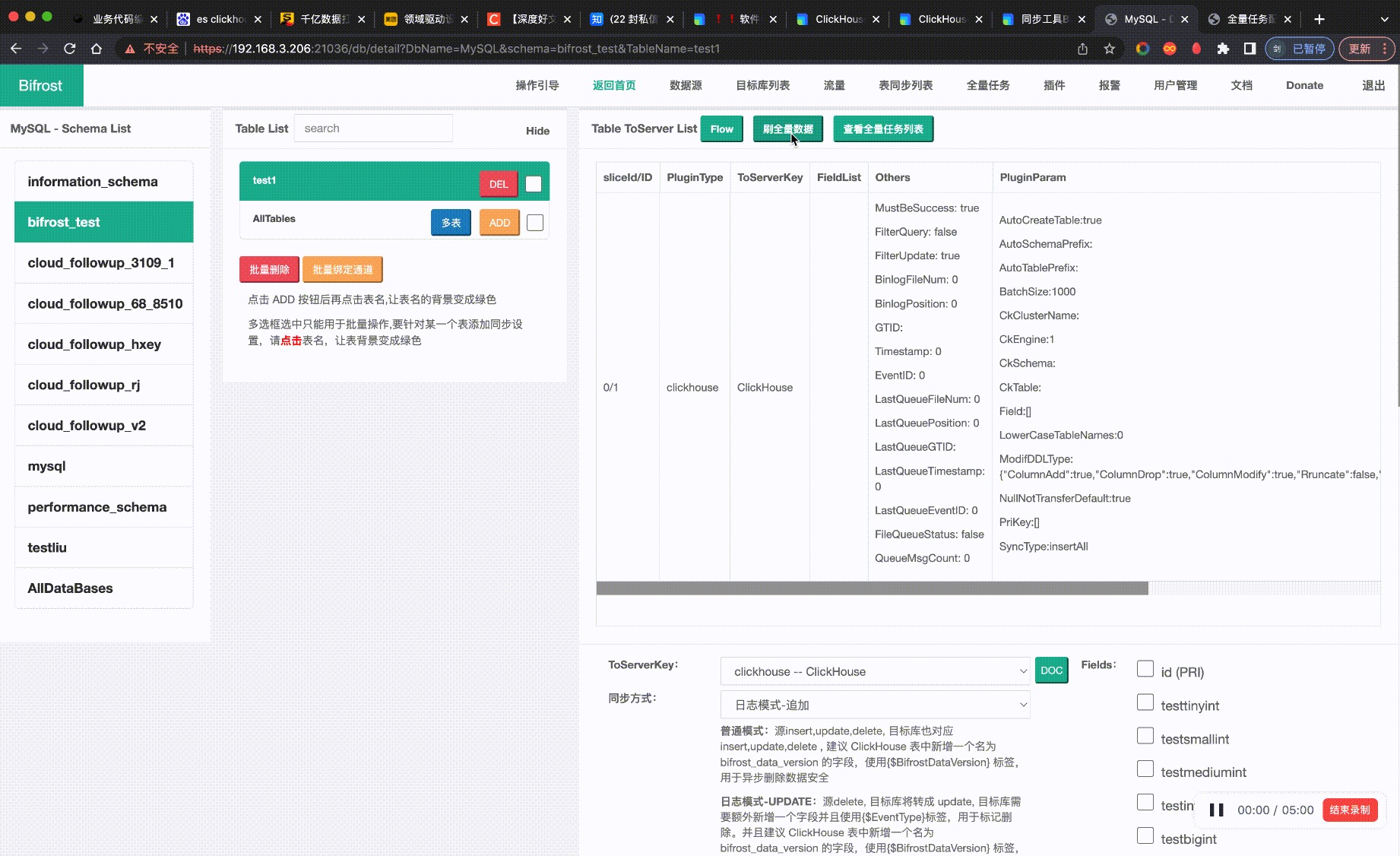Select the performance_schema schema
The height and width of the screenshot is (856, 1400).
103,507
